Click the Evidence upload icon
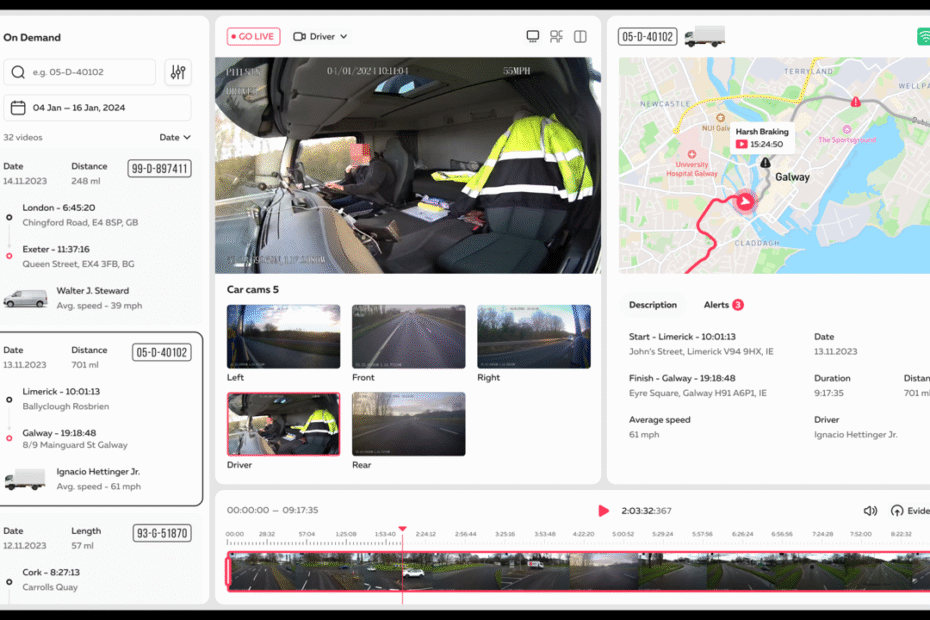This screenshot has height=620, width=930. (899, 510)
